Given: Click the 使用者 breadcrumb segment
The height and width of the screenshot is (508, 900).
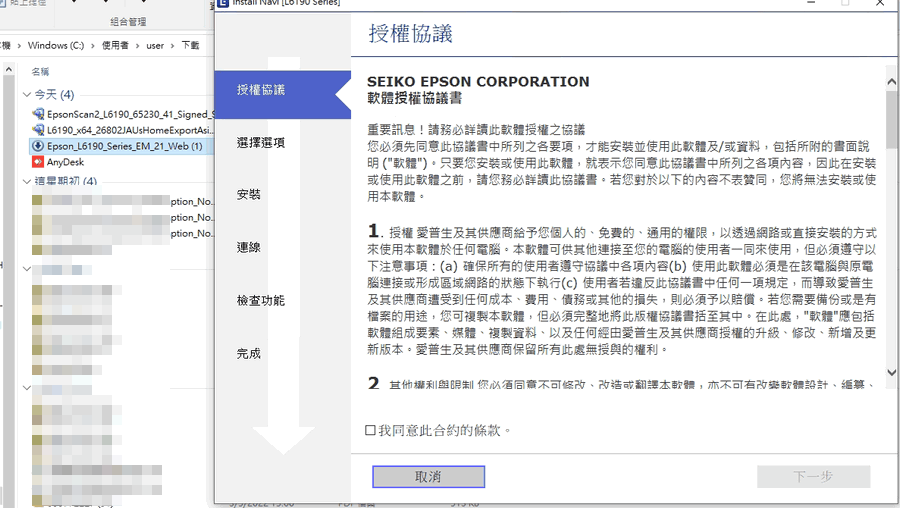Looking at the screenshot, I should [115, 45].
